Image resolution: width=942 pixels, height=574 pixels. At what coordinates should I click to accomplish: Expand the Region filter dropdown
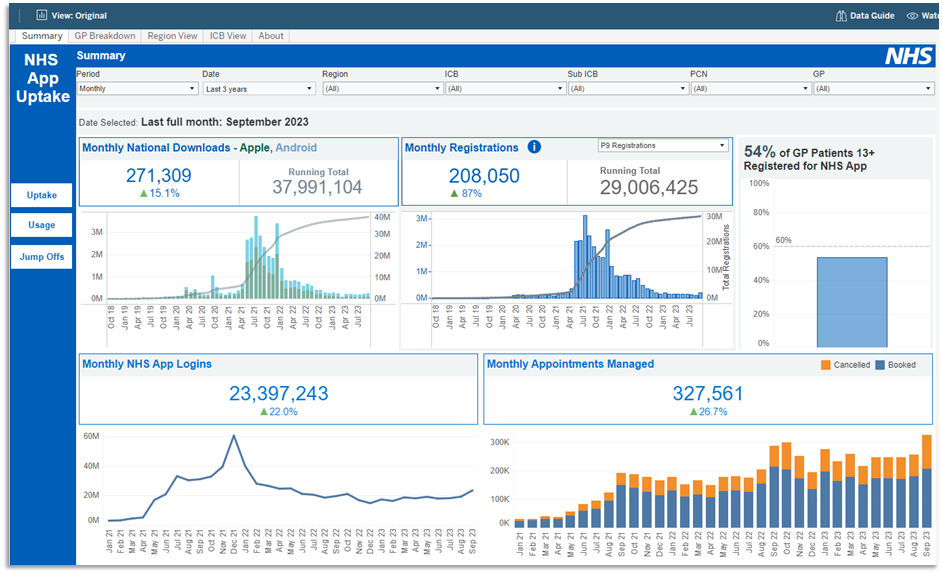point(383,88)
